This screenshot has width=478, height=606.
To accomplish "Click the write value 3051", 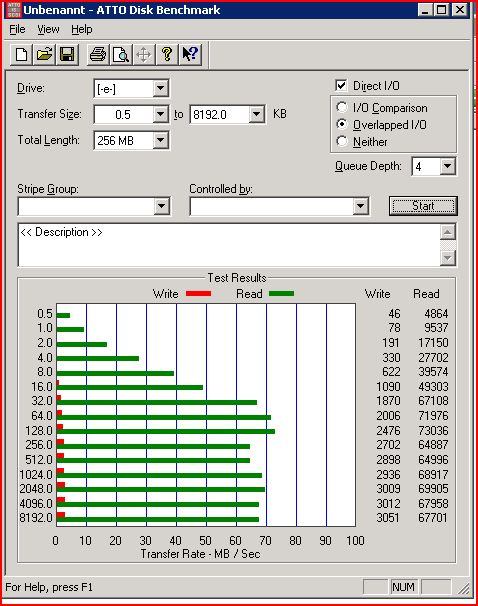I will point(388,517).
